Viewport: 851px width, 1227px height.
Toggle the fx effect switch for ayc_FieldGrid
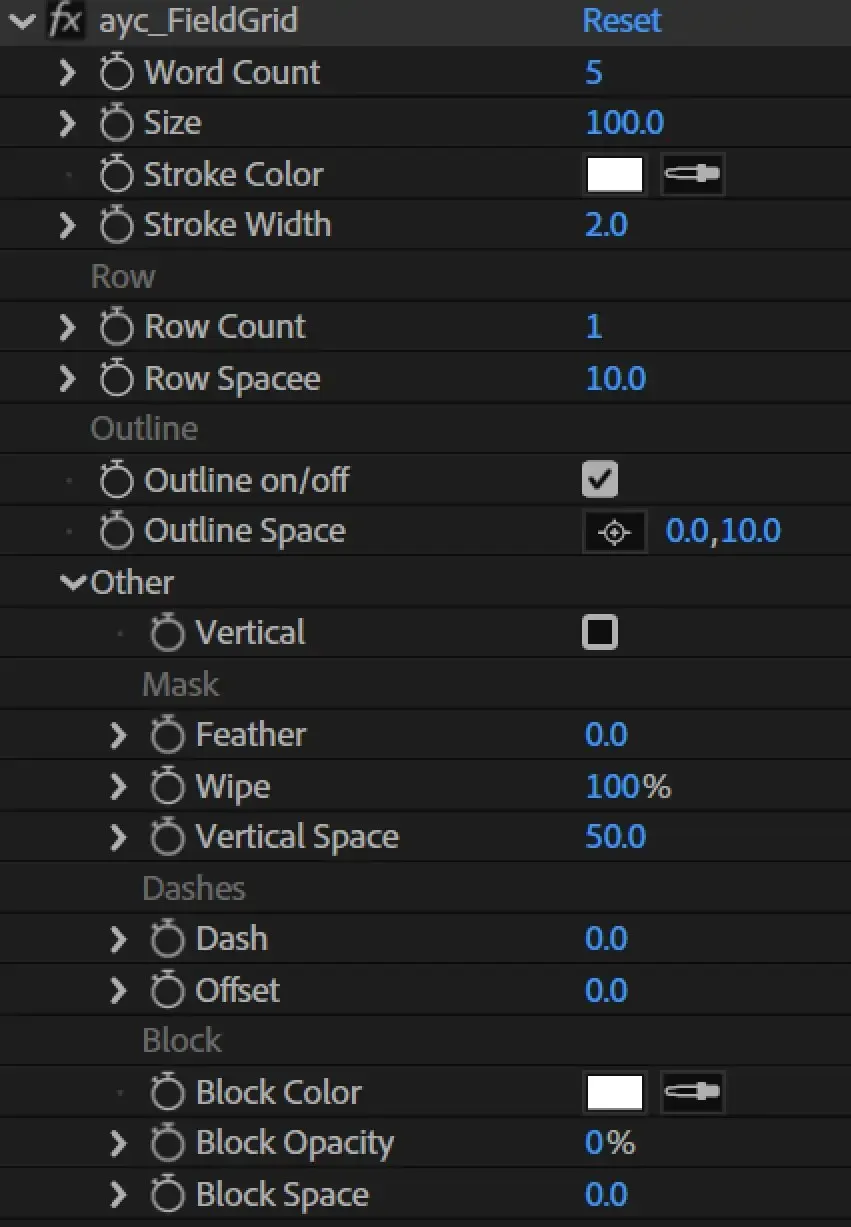(66, 20)
